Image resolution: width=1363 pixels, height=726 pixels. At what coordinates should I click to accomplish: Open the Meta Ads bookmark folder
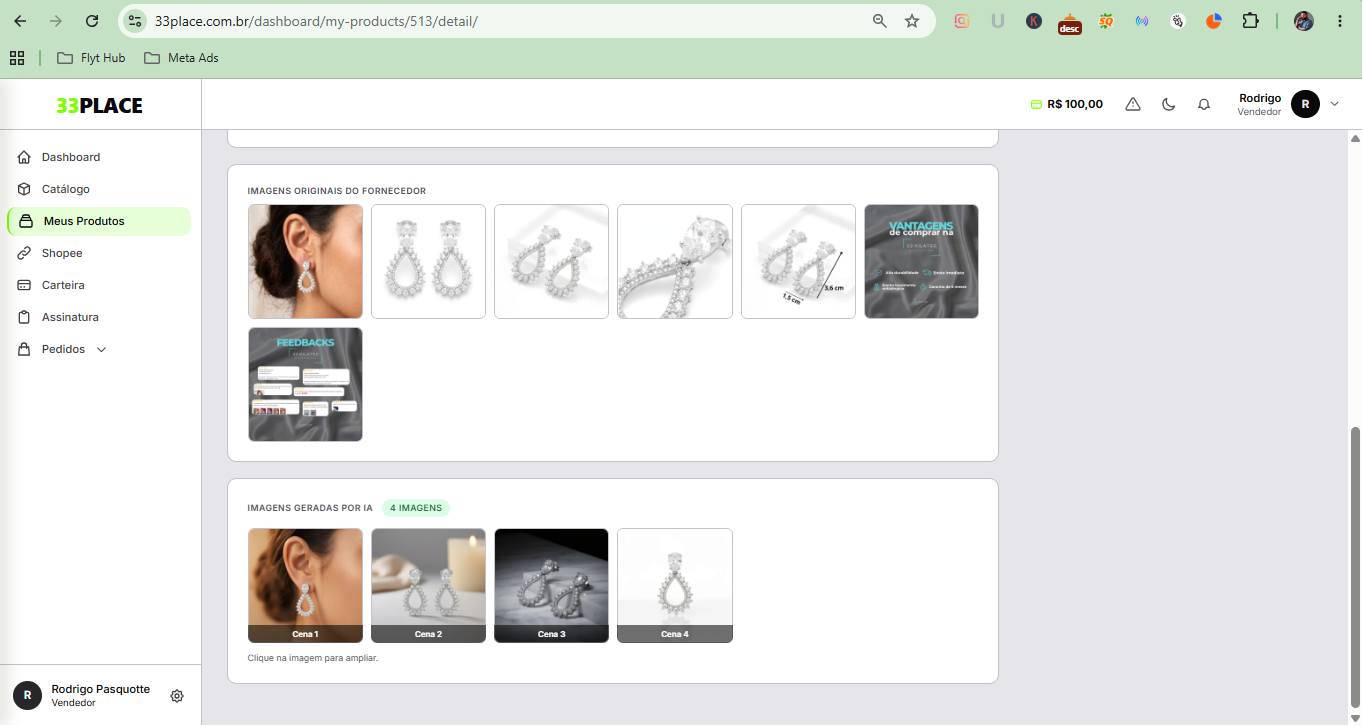181,58
